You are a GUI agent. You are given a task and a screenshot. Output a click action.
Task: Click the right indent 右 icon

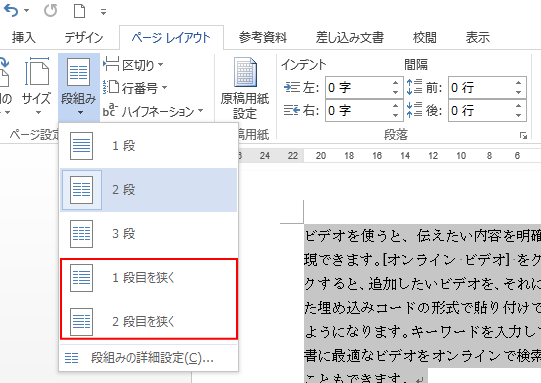[x=291, y=110]
